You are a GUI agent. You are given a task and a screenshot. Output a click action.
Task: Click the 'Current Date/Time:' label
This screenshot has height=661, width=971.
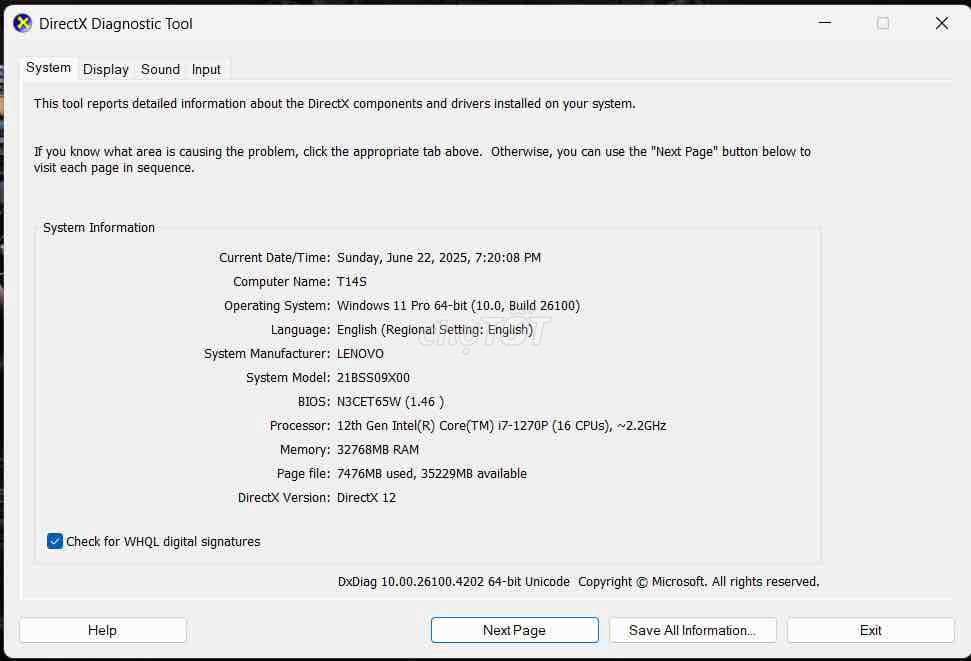[x=274, y=257]
